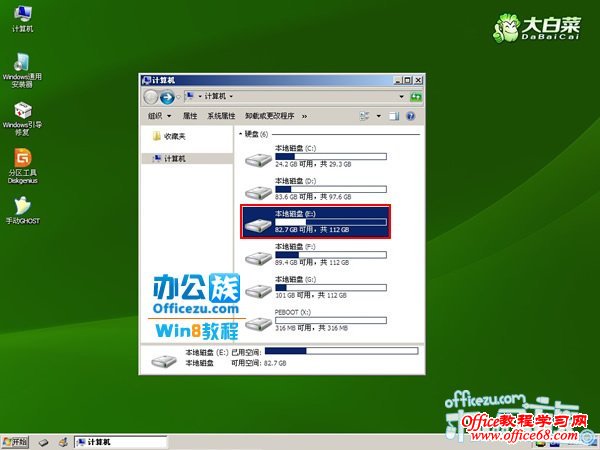Open the 组织 dropdown menu
600x450 pixels.
[x=160, y=116]
